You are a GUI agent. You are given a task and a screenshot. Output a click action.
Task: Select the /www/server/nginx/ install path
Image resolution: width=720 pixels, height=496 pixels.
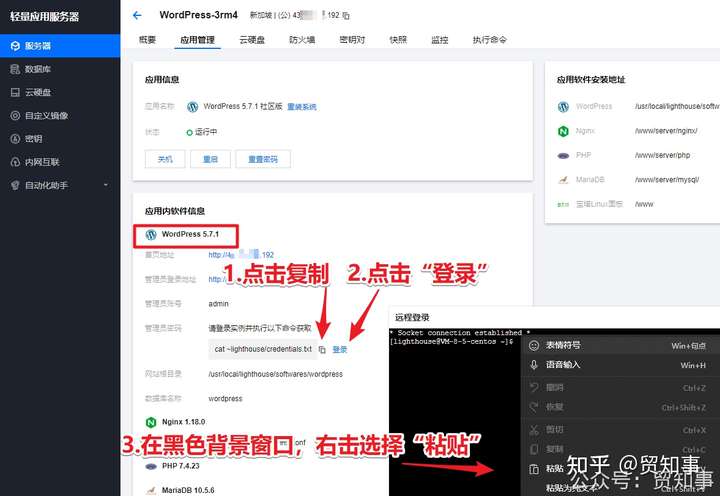666,131
